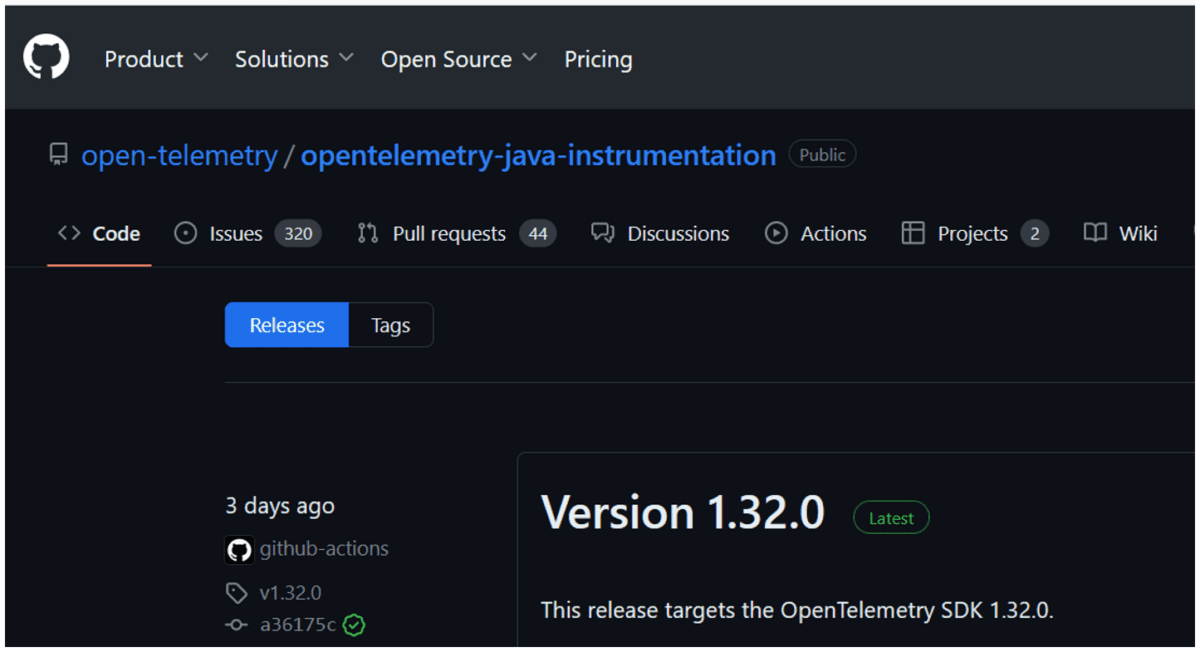Open the Pricing page link
Viewport: 1200px width, 657px height.
click(598, 59)
